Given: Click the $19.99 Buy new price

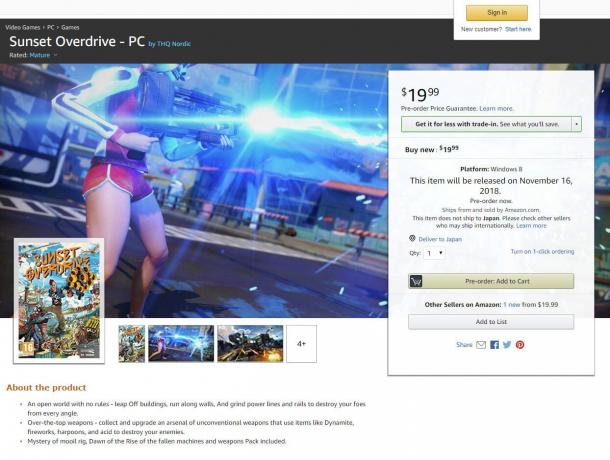Looking at the screenshot, I should point(449,149).
